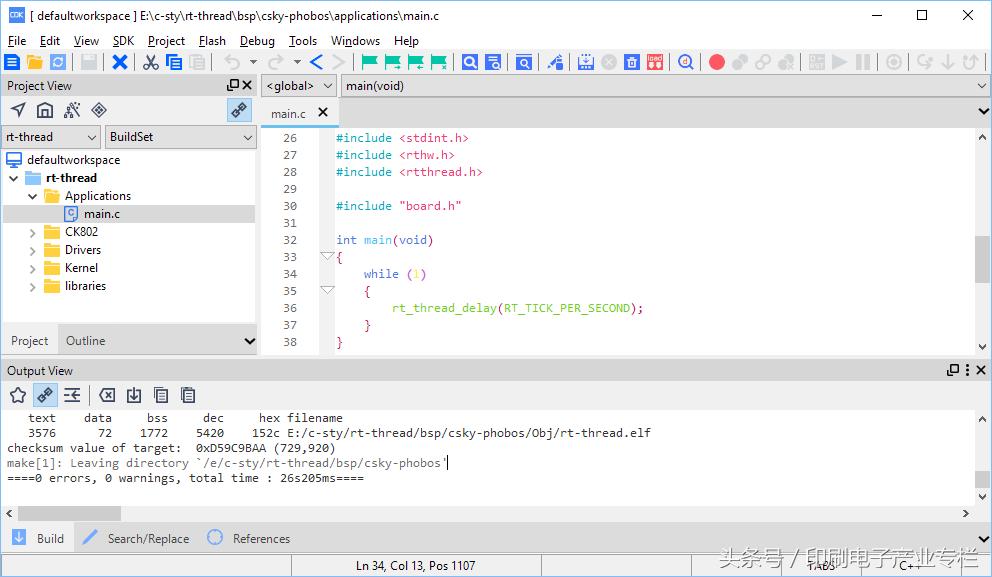
Task: Switch to the Outline tab
Action: point(85,341)
